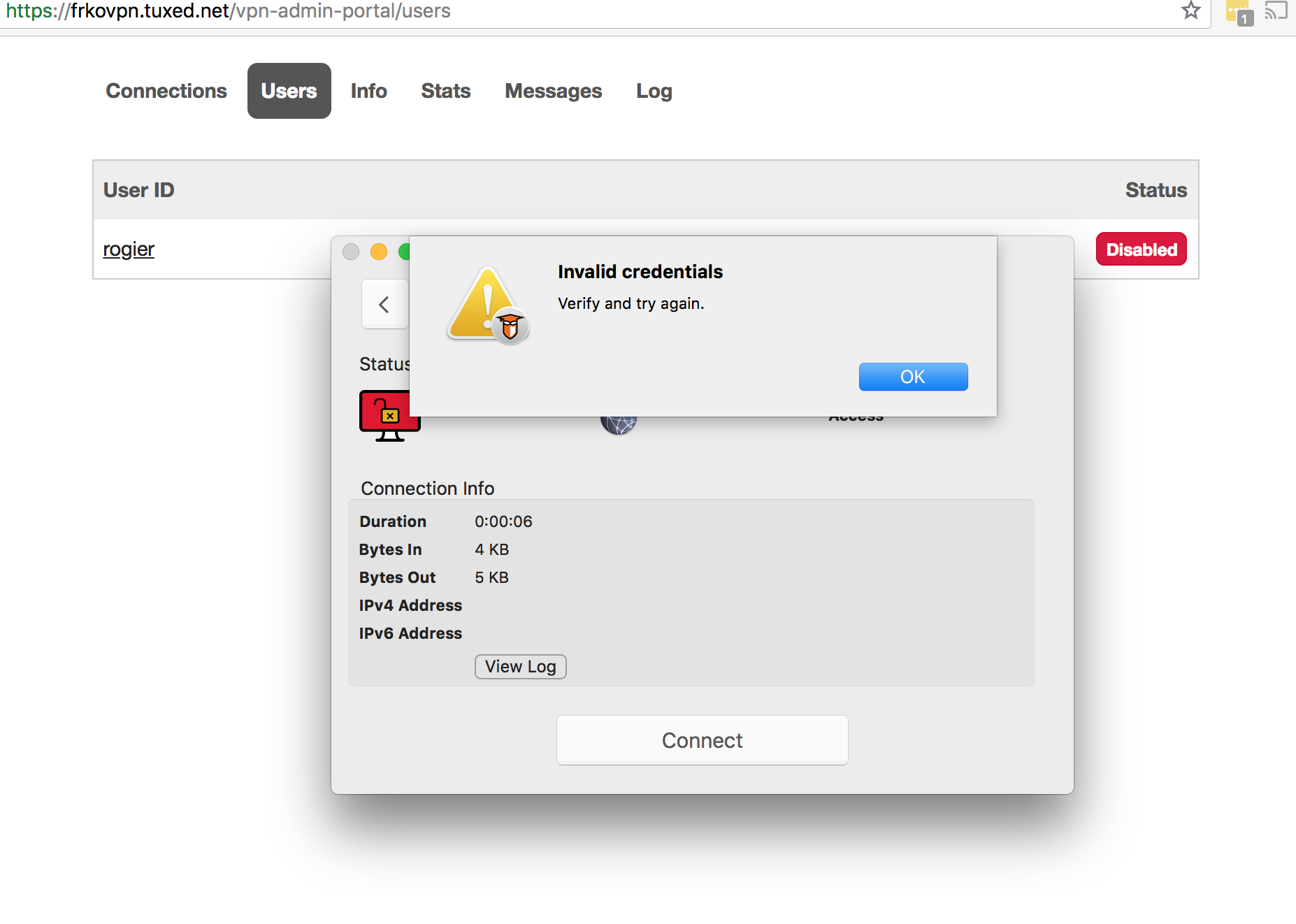Switch to the Users tab
Screen dimensions: 1296x924
point(289,91)
